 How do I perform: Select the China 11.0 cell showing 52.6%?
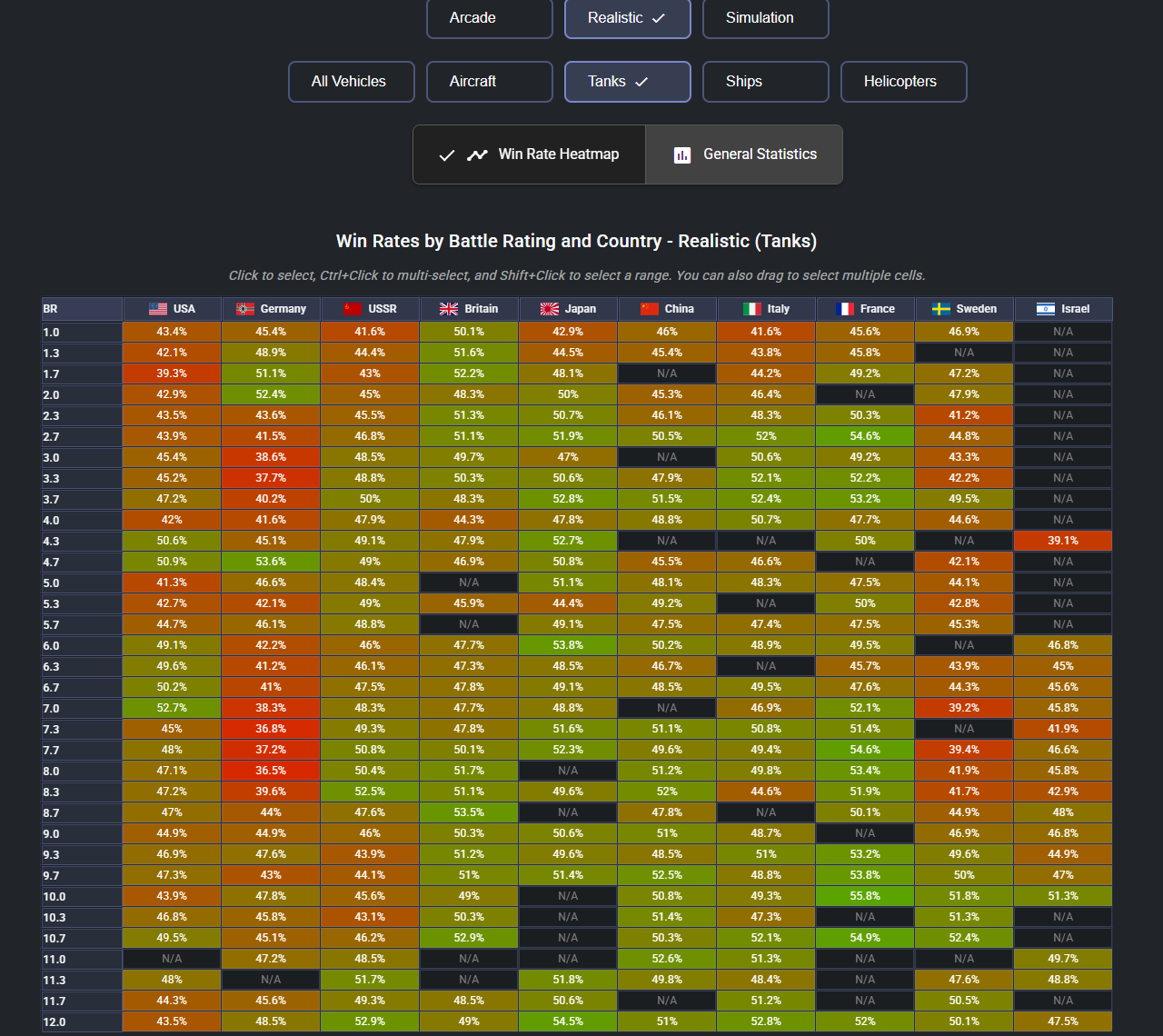[667, 959]
